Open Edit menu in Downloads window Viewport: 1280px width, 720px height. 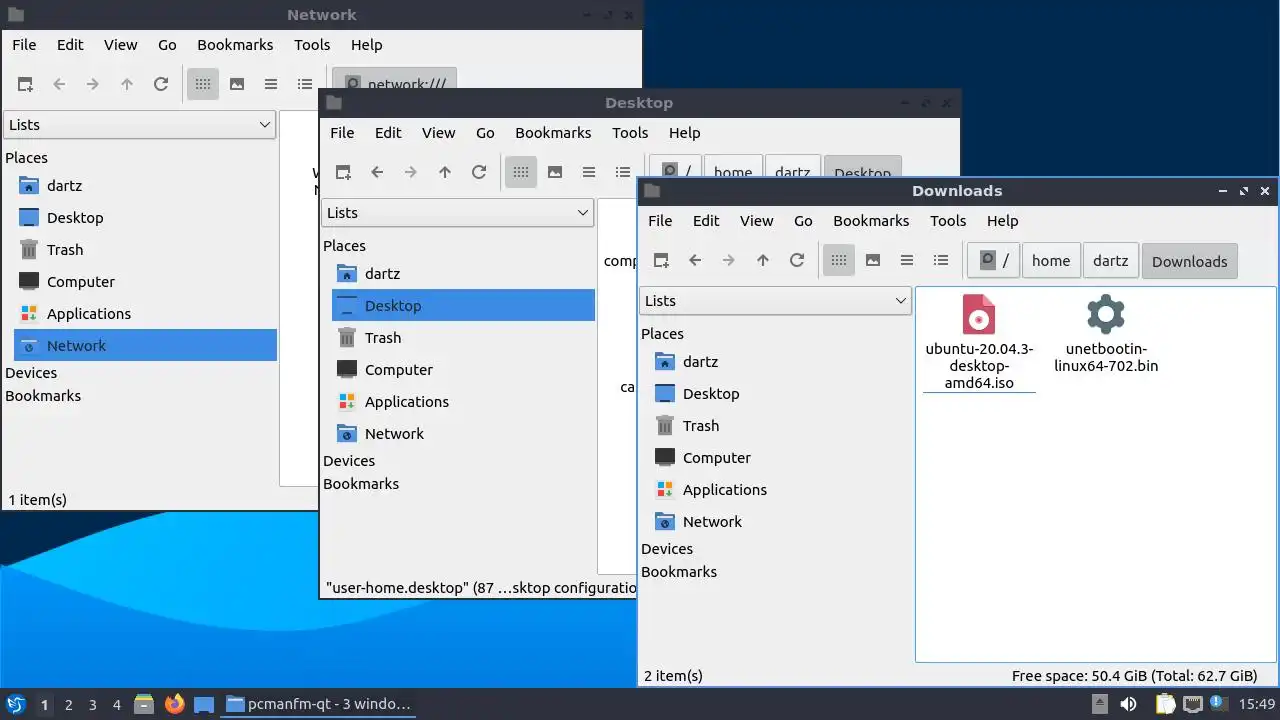(706, 221)
